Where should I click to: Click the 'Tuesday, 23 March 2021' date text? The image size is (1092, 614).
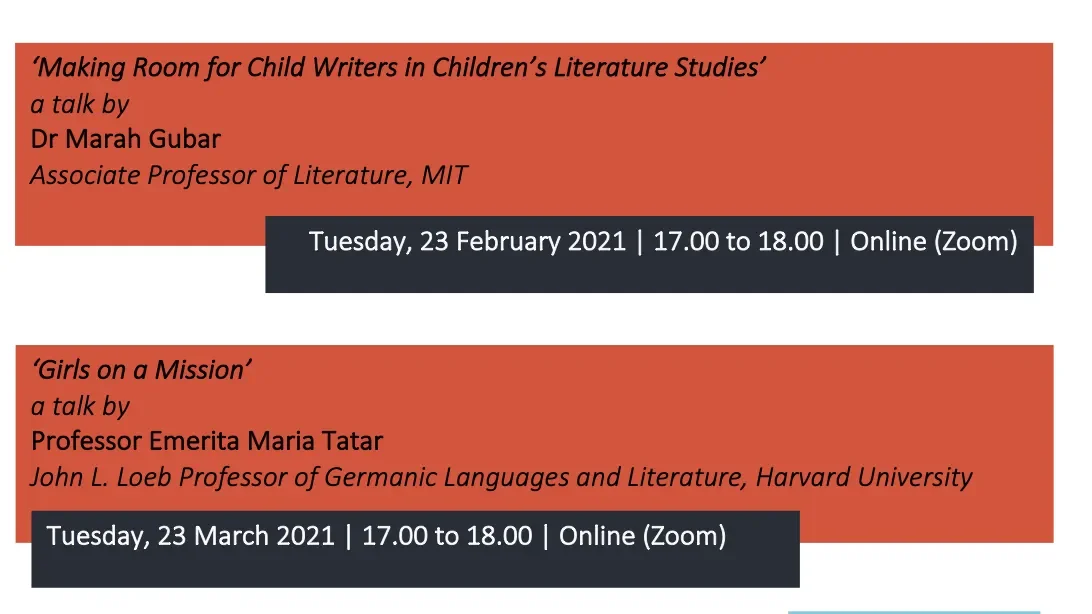(x=191, y=536)
